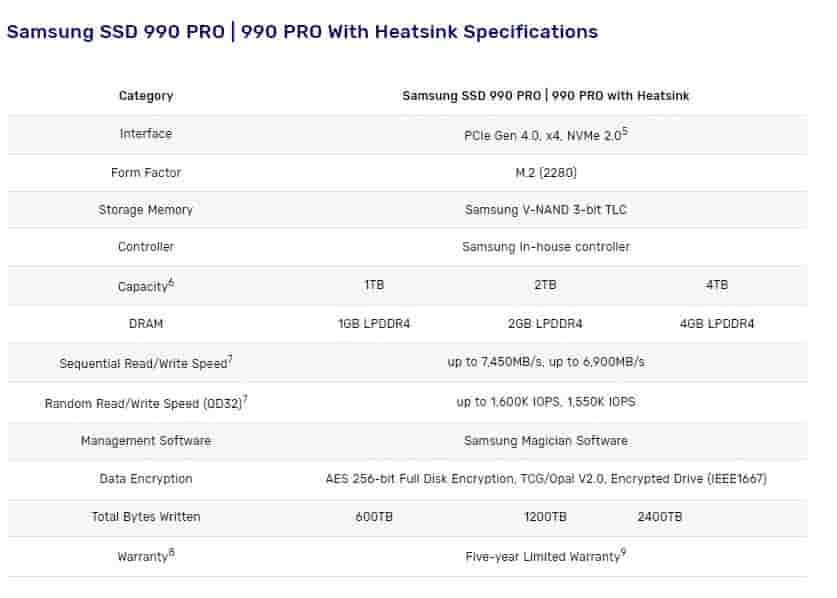Click the Samsung Magician Software cell
Screen dimensions: 837x598
pyautogui.click(x=545, y=440)
